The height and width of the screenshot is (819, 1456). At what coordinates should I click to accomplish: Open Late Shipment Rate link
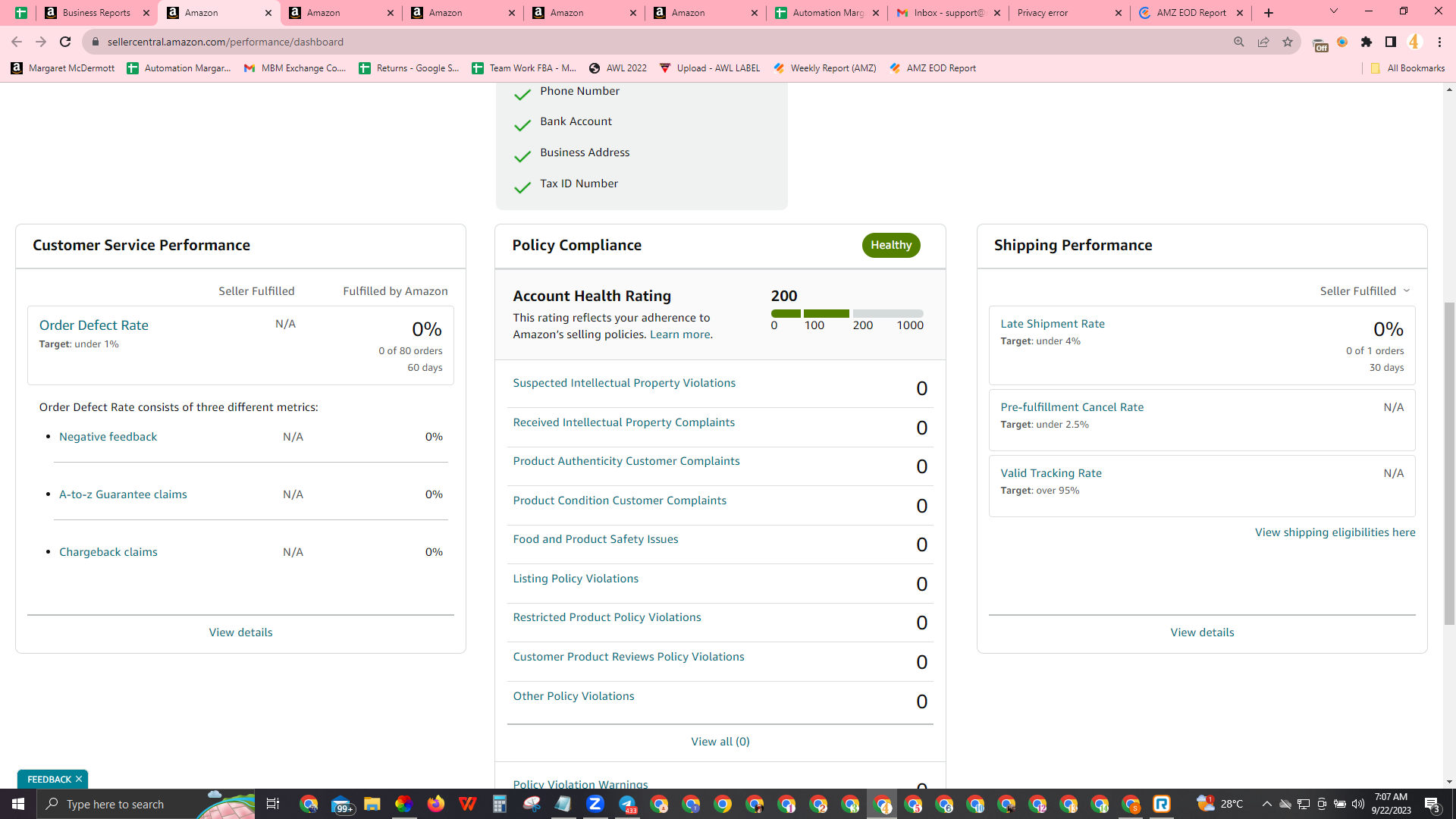(x=1053, y=324)
